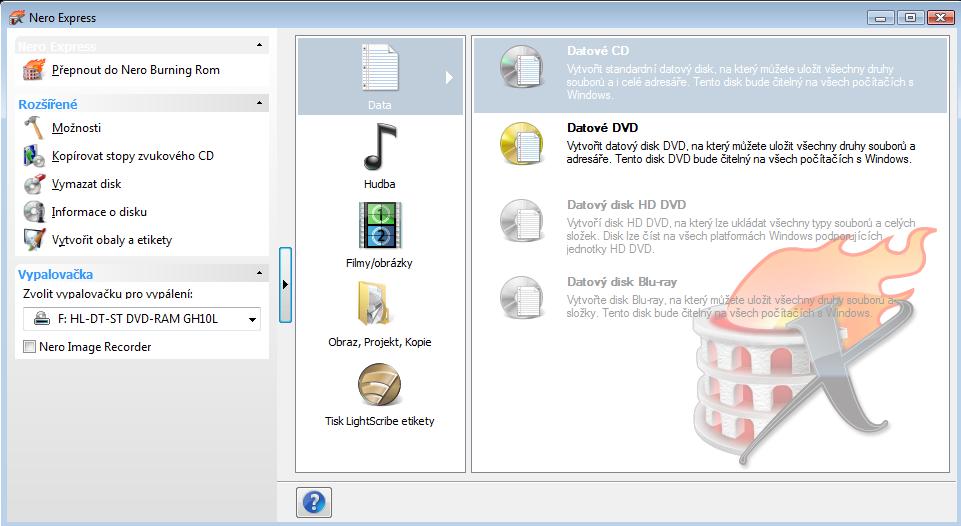The image size is (961, 526).
Task: Collapse the Nero Express section
Action: [259, 45]
